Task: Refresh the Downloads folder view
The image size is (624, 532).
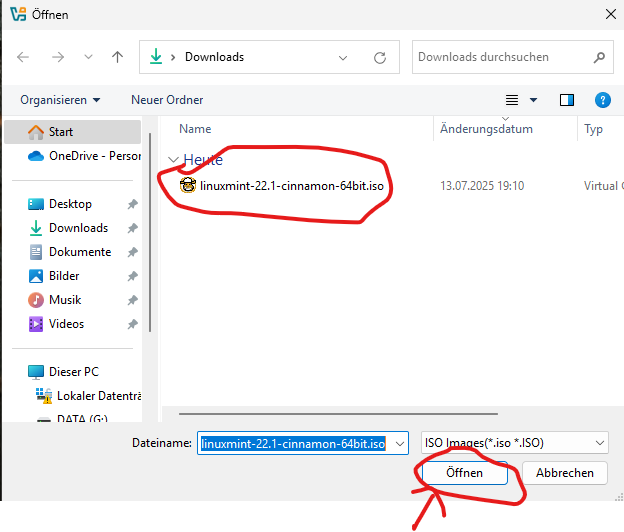Action: (380, 58)
